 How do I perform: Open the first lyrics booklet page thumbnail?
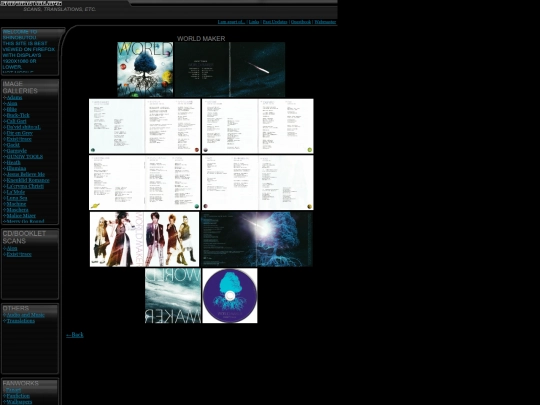point(145,126)
